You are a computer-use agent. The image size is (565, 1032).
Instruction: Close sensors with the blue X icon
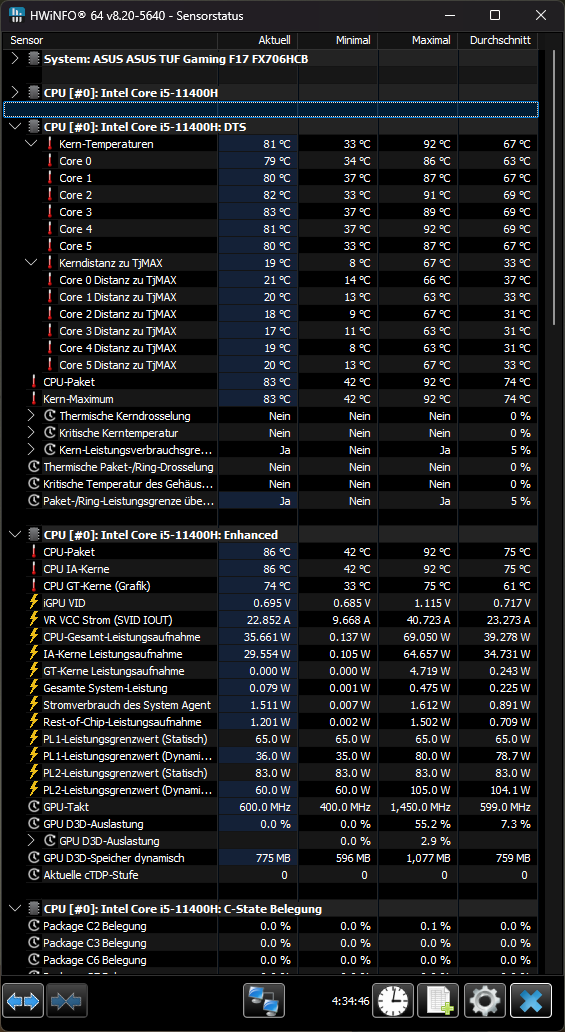pyautogui.click(x=531, y=1001)
